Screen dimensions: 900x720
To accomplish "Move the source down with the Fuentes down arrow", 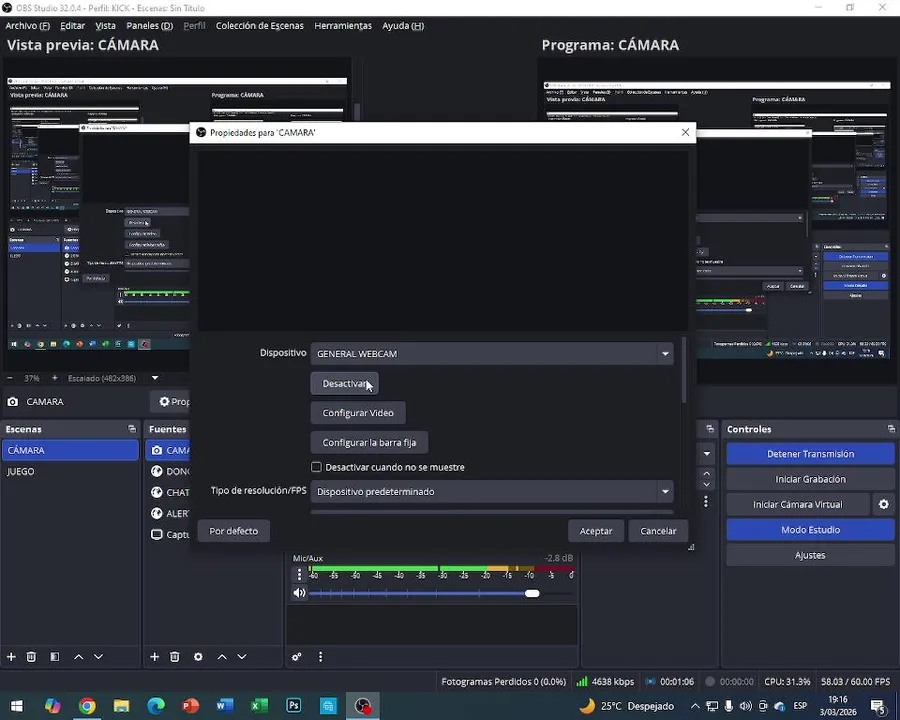I will tap(242, 656).
